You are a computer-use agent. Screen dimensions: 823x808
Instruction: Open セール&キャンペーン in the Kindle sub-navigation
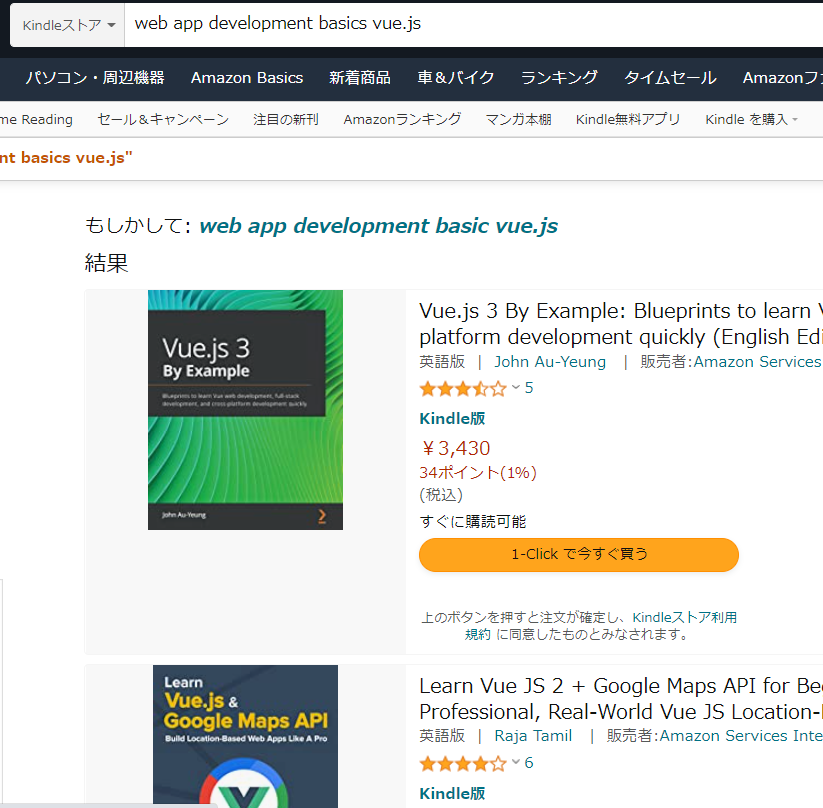tap(163, 120)
